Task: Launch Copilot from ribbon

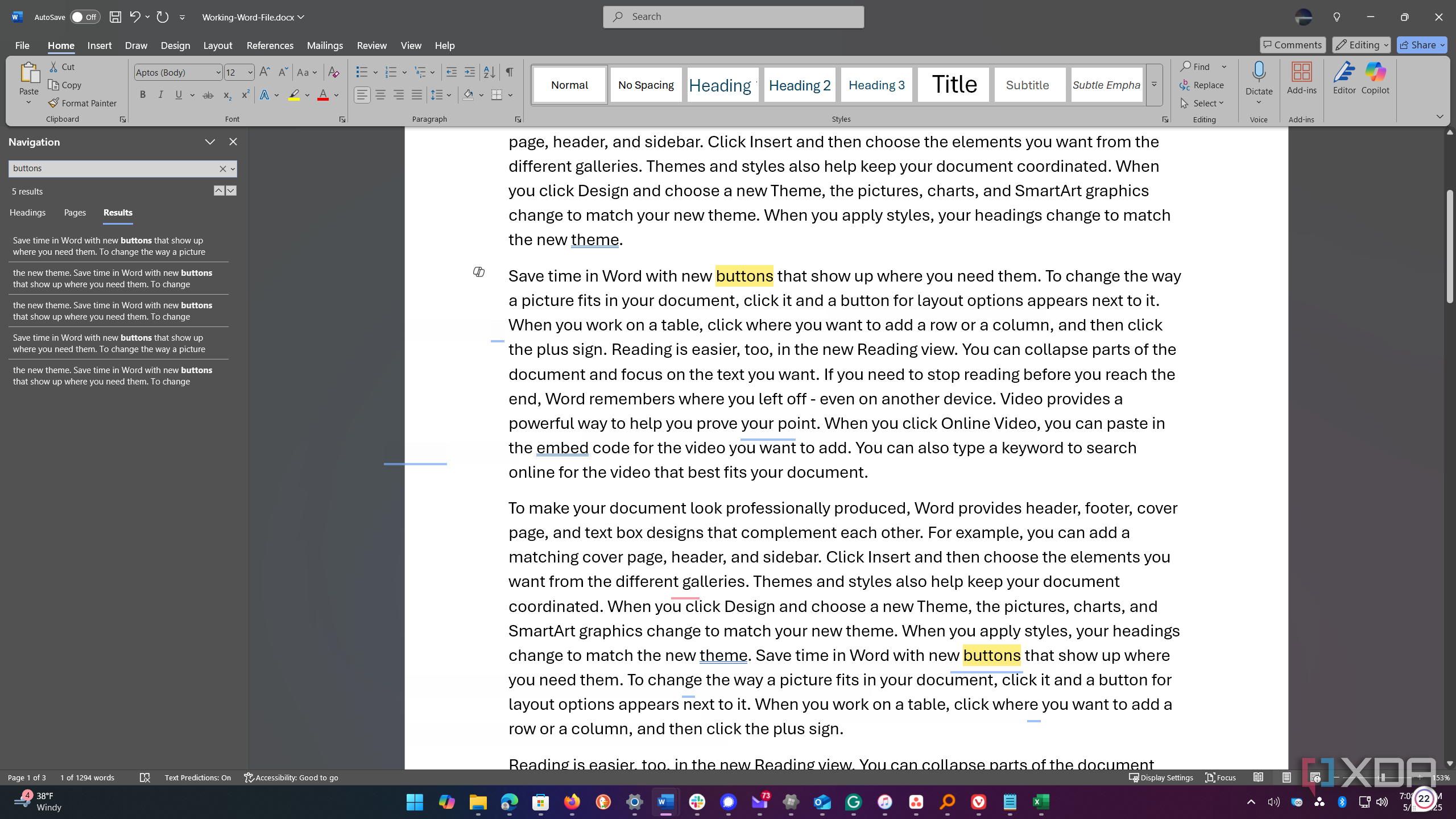Action: [1375, 78]
